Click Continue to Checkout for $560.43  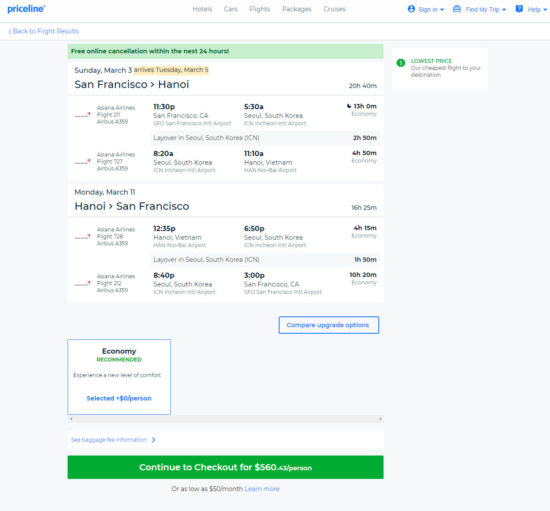[x=226, y=467]
